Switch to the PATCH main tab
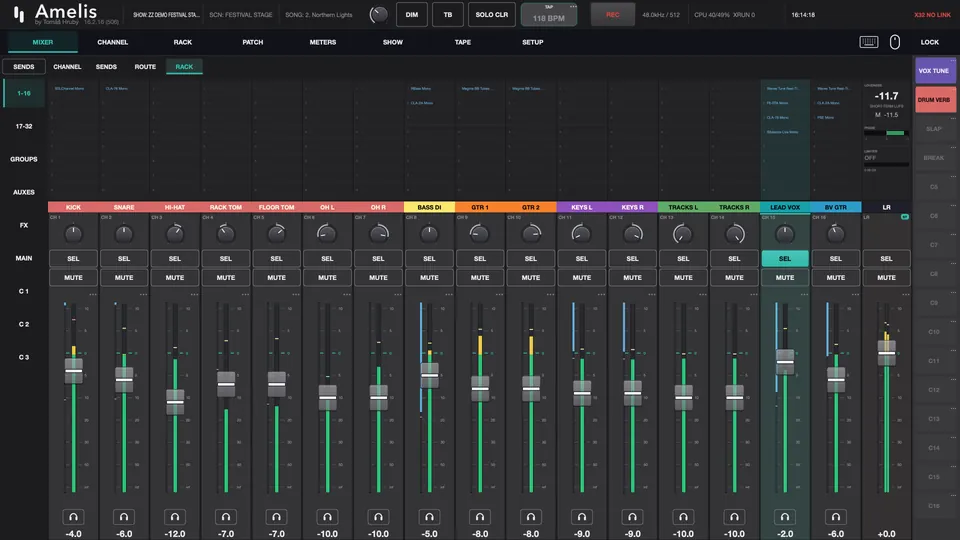Screen dimensions: 960x540 coord(252,42)
